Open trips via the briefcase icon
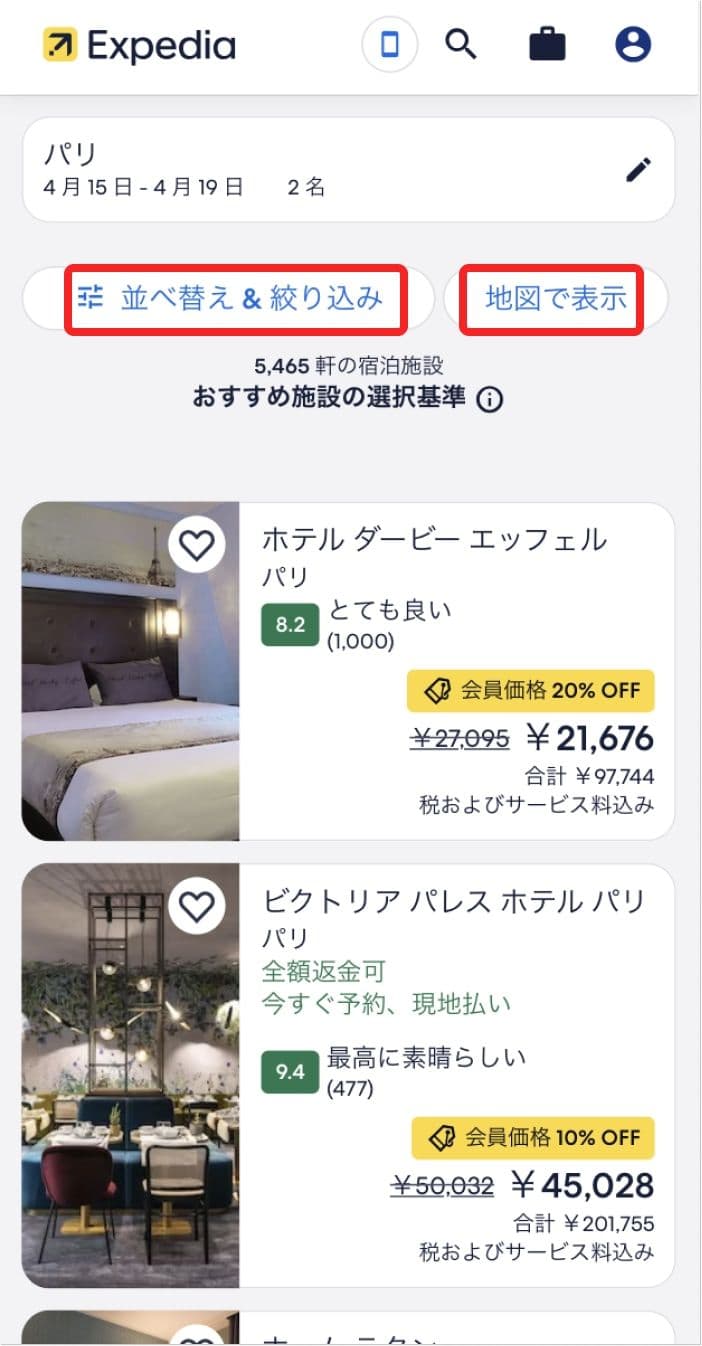The height and width of the screenshot is (1346, 702). 546,46
